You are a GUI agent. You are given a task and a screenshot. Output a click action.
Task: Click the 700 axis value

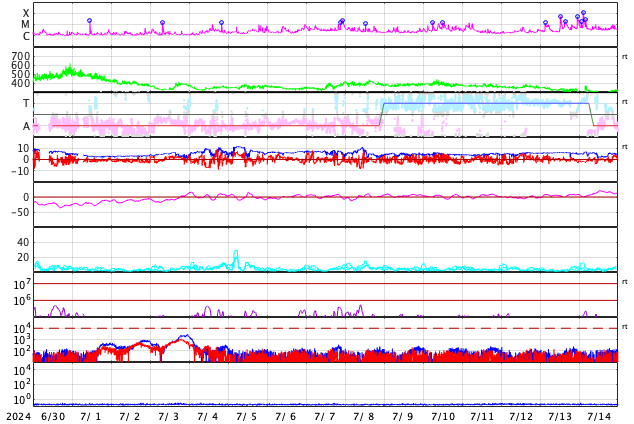[x=21, y=56]
